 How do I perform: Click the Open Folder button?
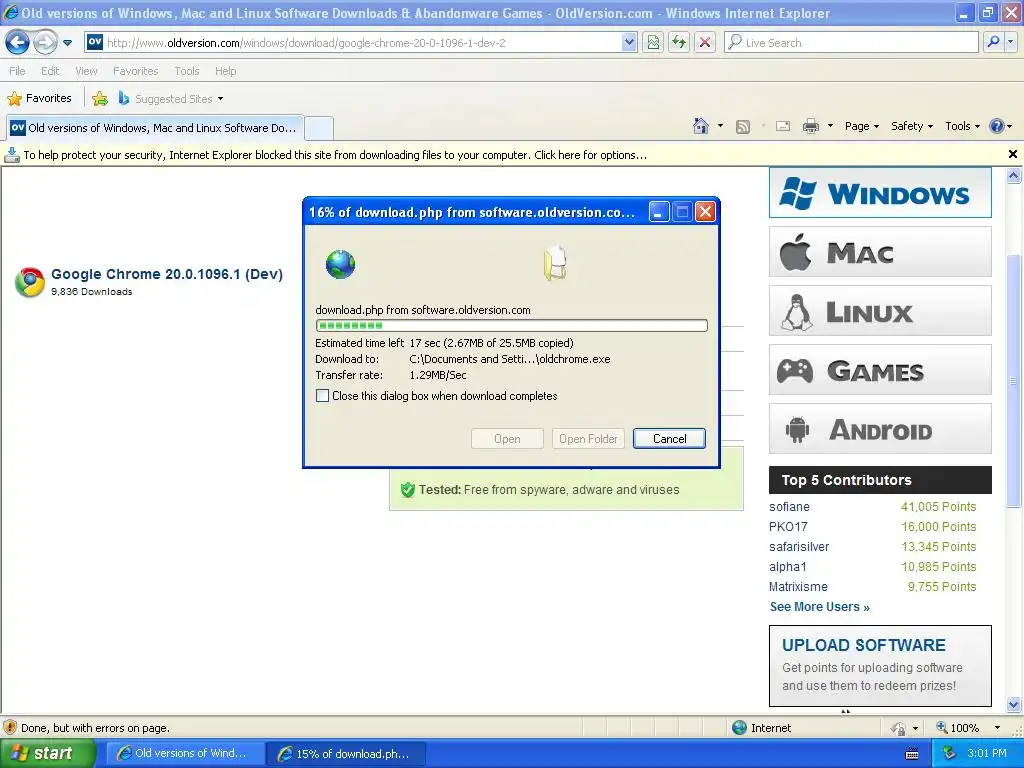[588, 439]
